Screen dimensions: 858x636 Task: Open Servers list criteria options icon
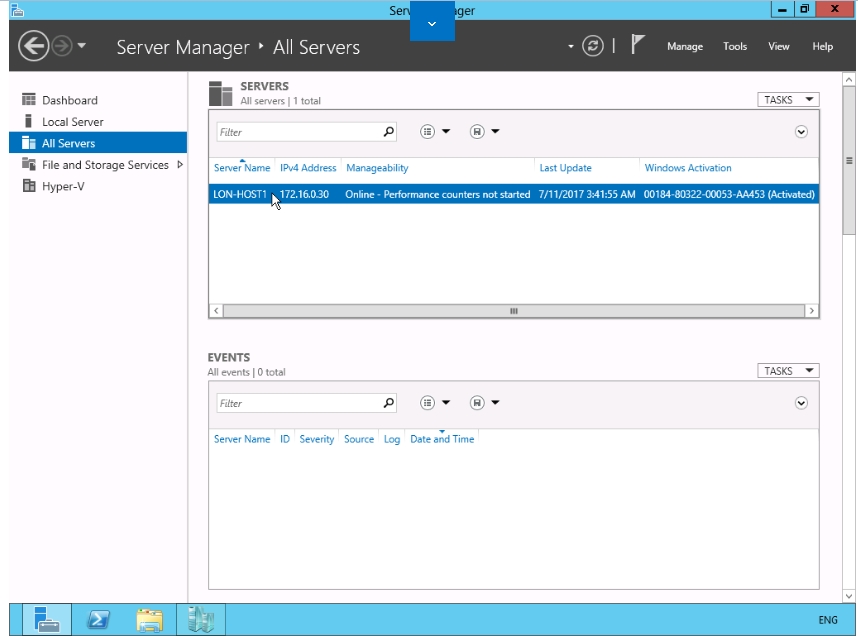(x=427, y=131)
